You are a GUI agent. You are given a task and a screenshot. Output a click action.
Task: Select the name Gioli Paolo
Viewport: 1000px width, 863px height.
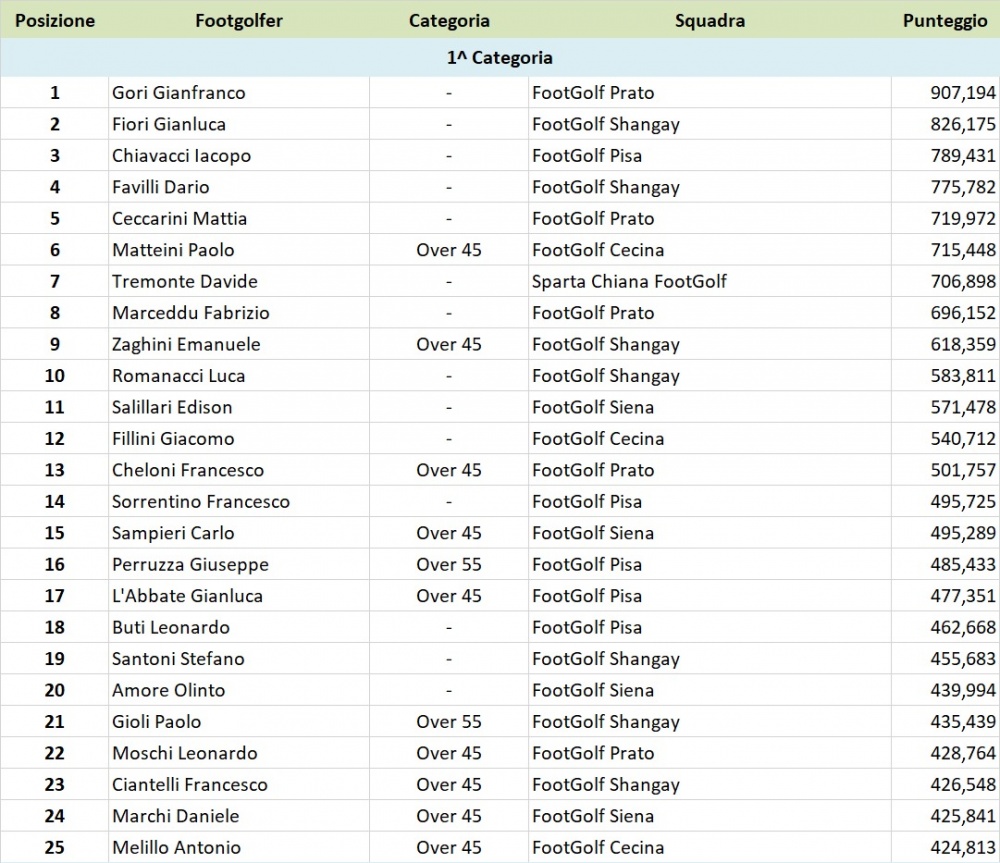tap(157, 722)
